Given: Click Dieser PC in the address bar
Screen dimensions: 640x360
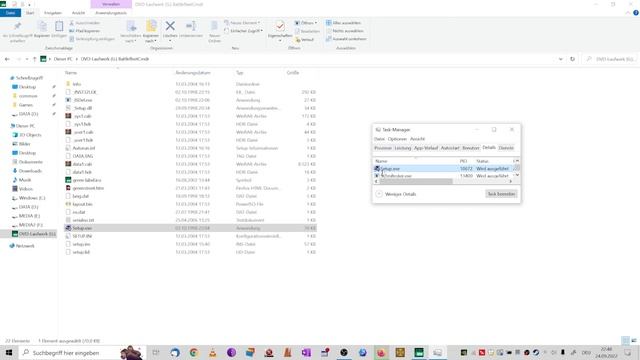Looking at the screenshot, I should tap(63, 59).
